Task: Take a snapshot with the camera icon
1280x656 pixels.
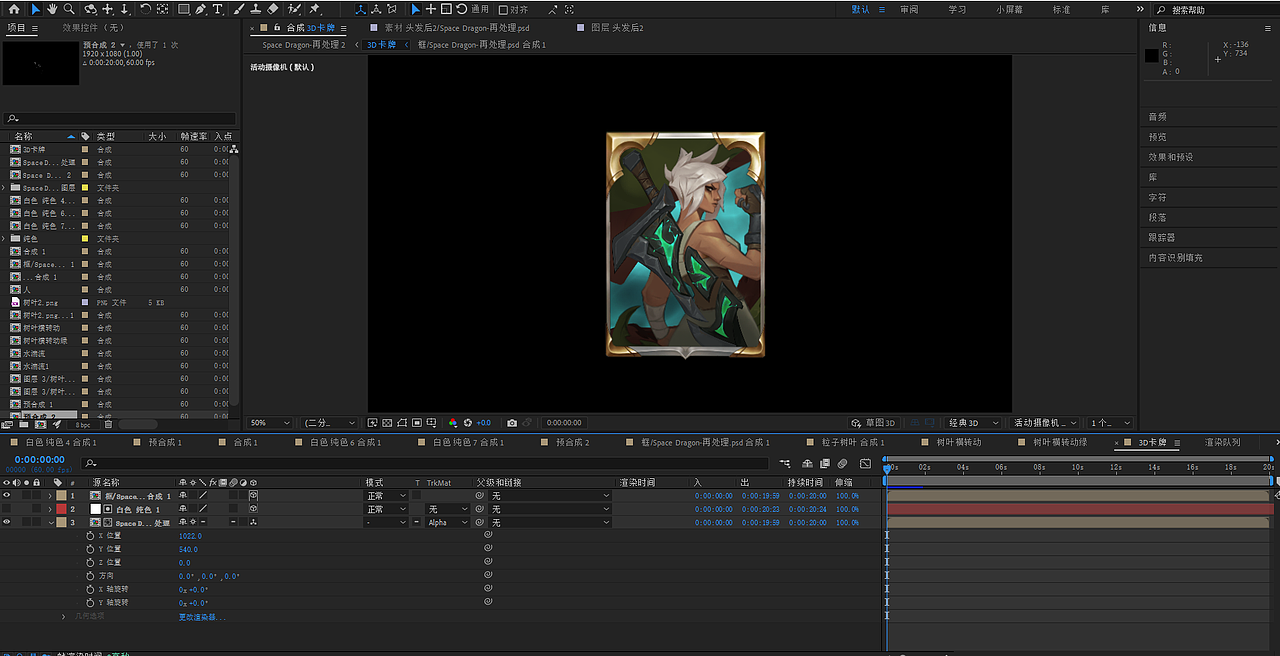Action: pos(512,423)
